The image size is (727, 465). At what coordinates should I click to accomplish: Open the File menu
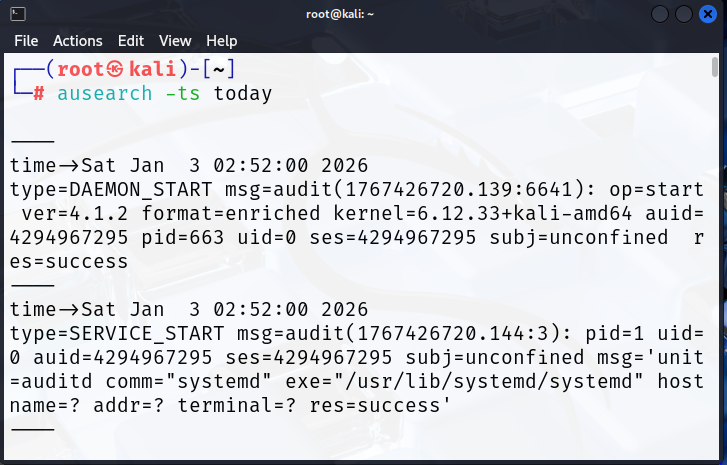(26, 41)
